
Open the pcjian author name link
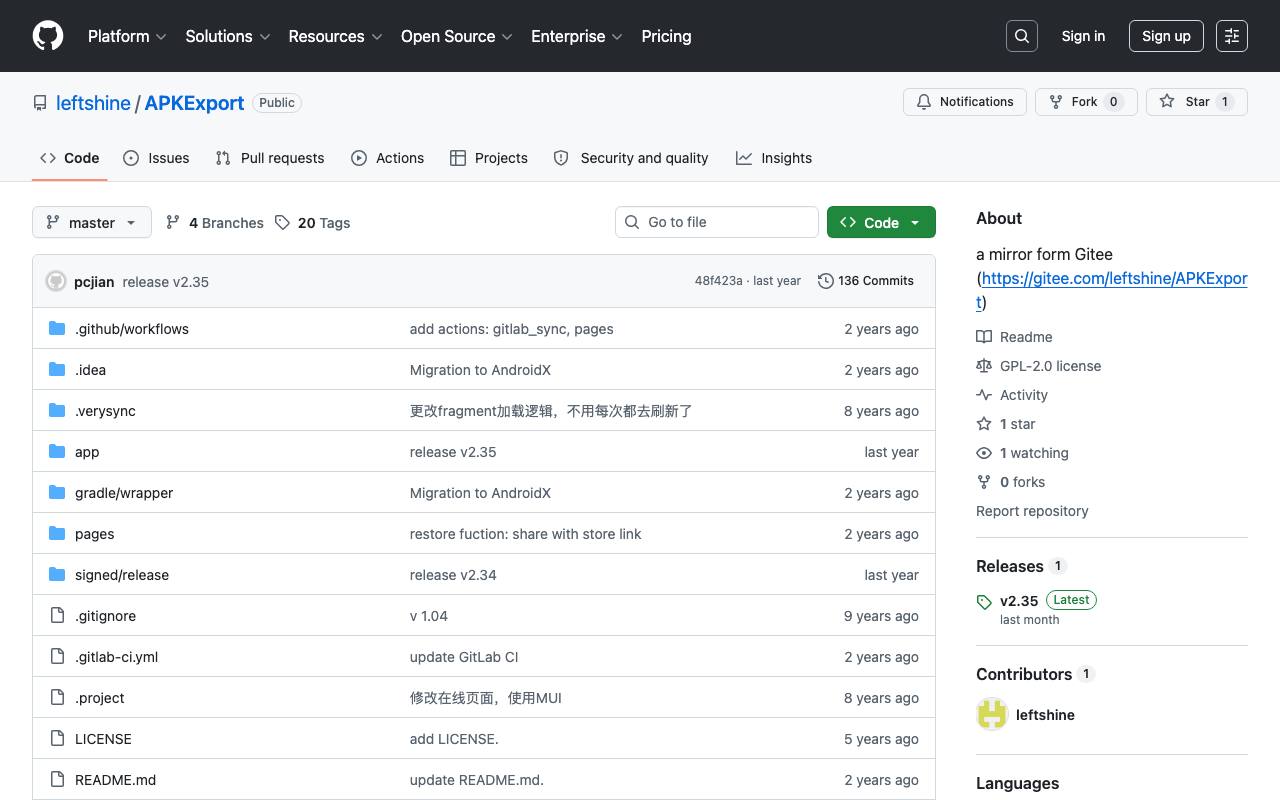(94, 282)
